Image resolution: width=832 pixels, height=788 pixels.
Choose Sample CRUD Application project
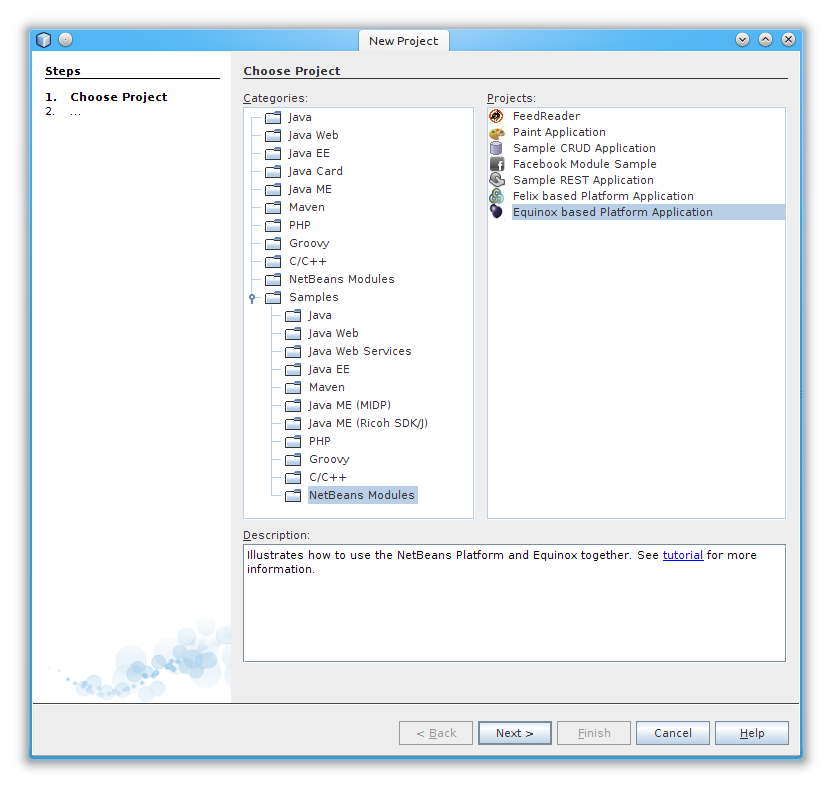tap(584, 148)
